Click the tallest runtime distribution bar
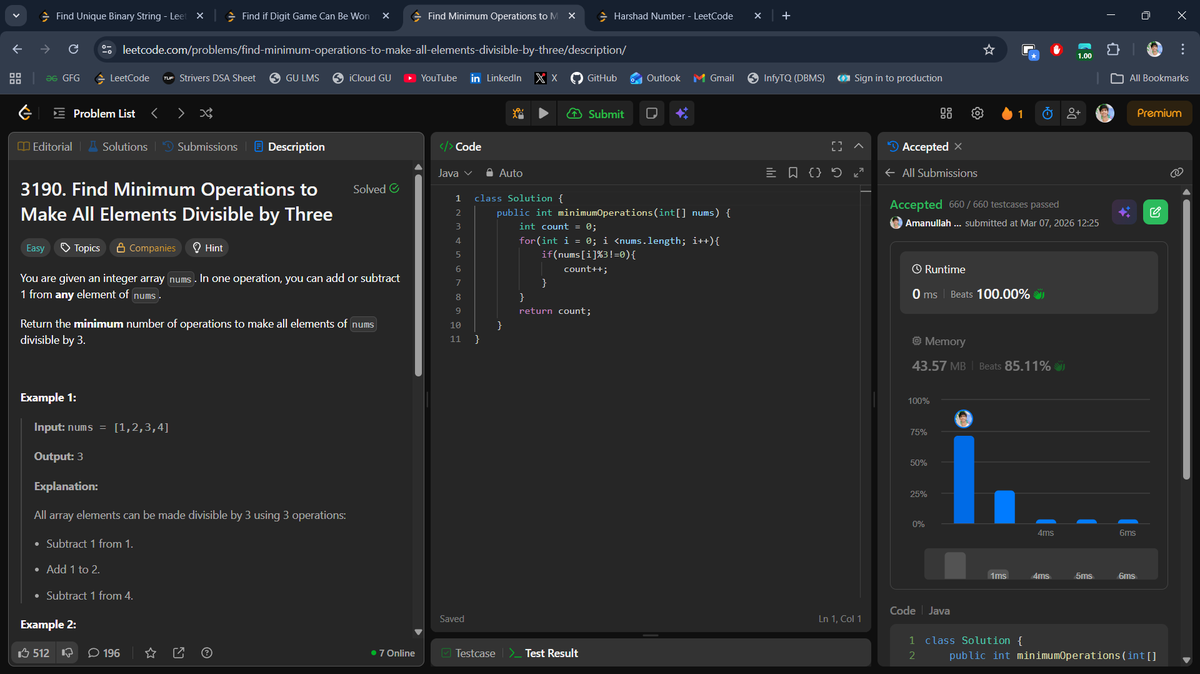 pyautogui.click(x=964, y=479)
